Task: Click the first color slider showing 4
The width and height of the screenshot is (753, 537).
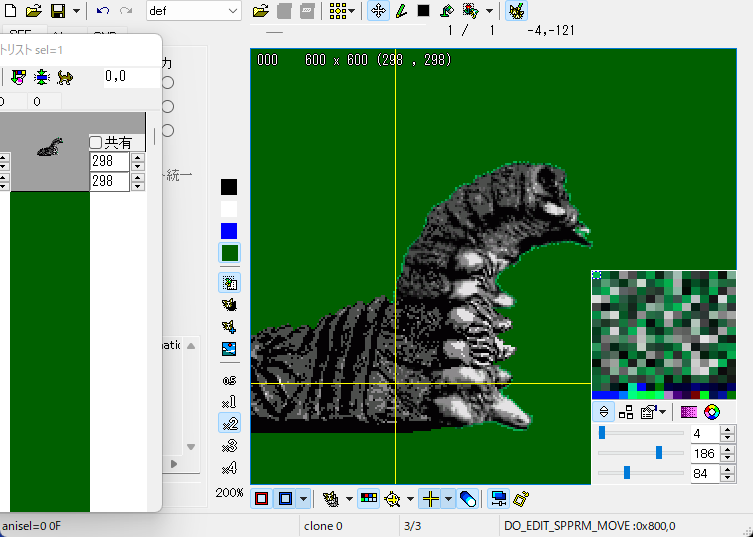Action: pos(641,433)
